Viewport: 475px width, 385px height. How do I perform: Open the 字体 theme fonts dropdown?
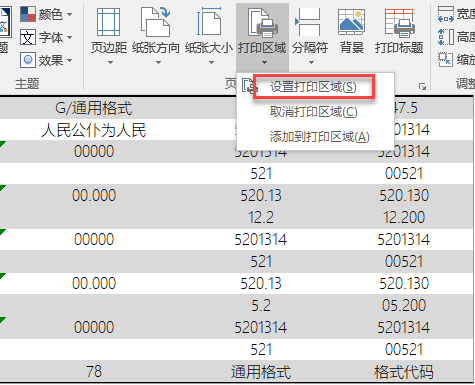click(46, 37)
